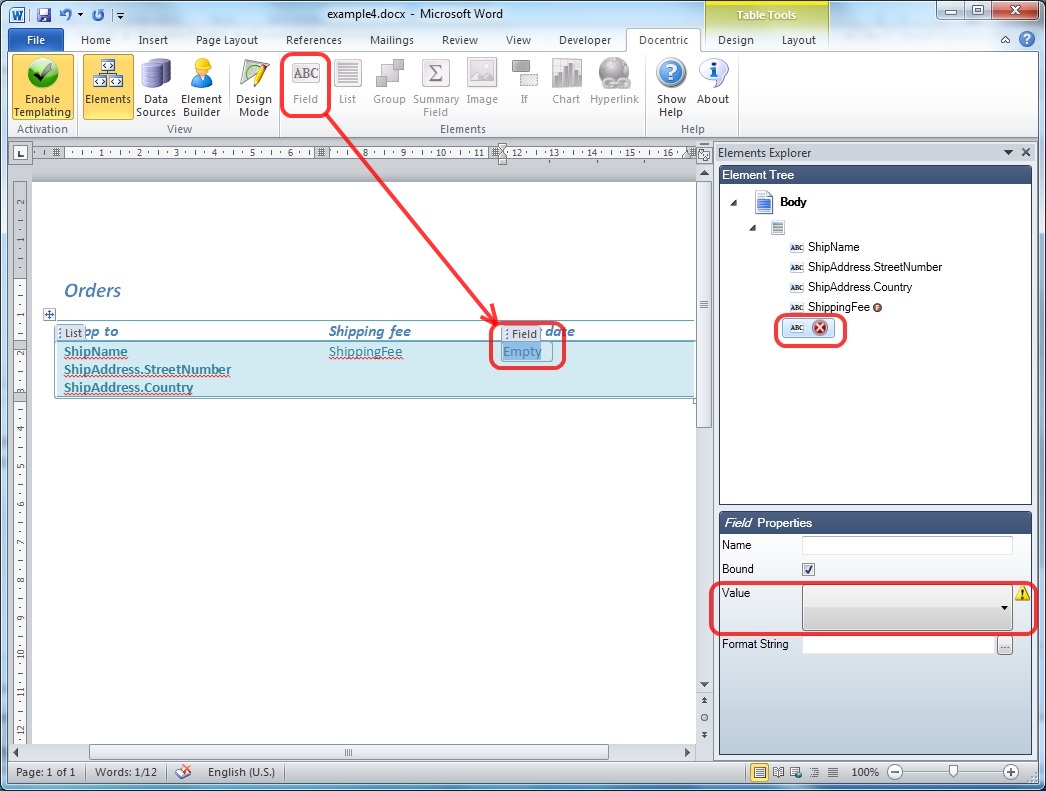
Task: Open Microsoft Word Help question mark
Action: (1027, 40)
